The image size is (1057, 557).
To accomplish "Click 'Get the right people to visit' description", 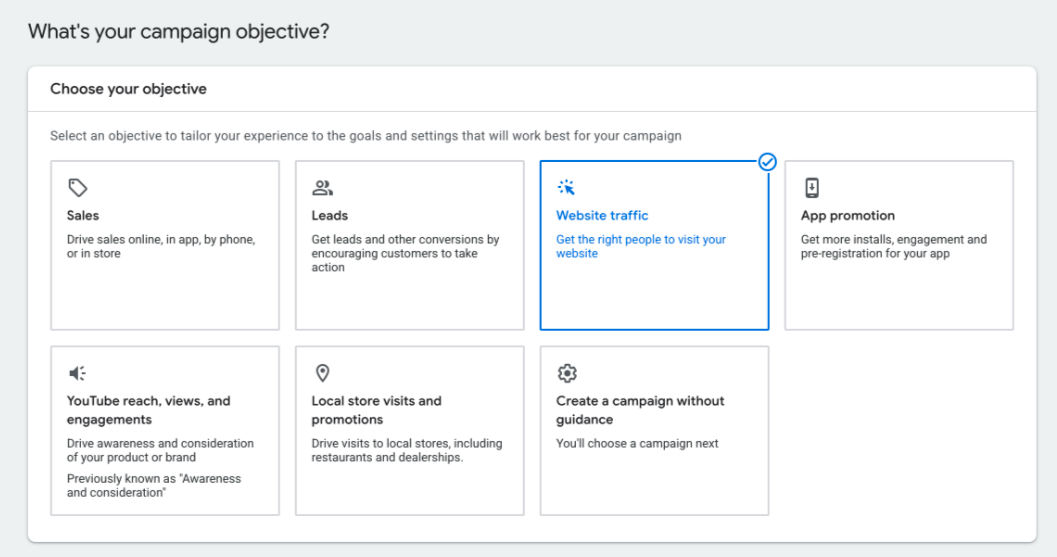I will (641, 246).
